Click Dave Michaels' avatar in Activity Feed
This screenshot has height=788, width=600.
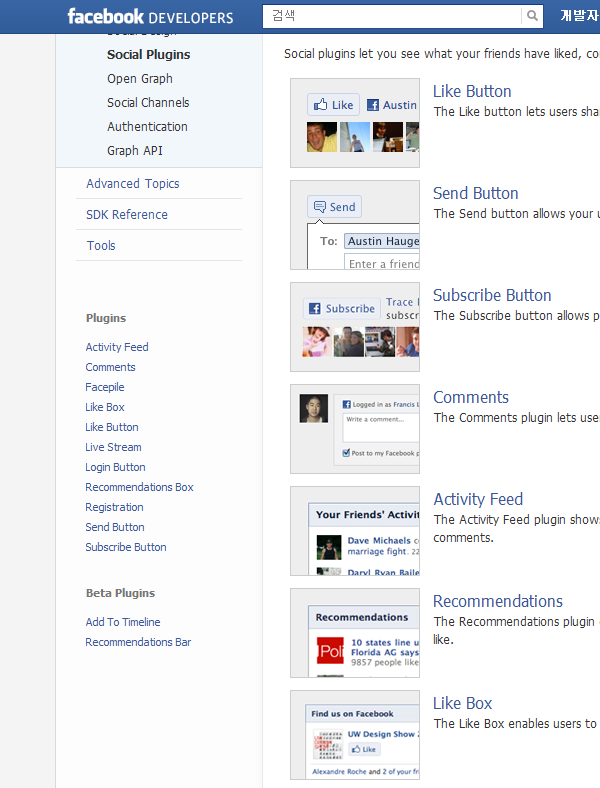click(329, 547)
